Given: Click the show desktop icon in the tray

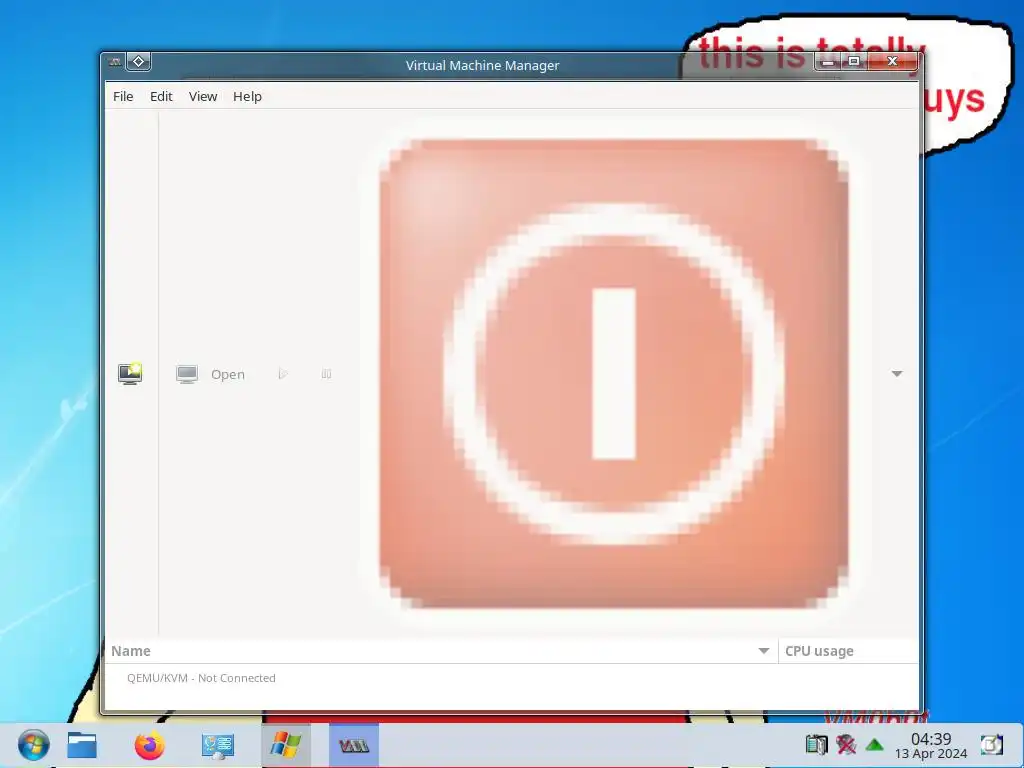Looking at the screenshot, I should click(x=991, y=744).
